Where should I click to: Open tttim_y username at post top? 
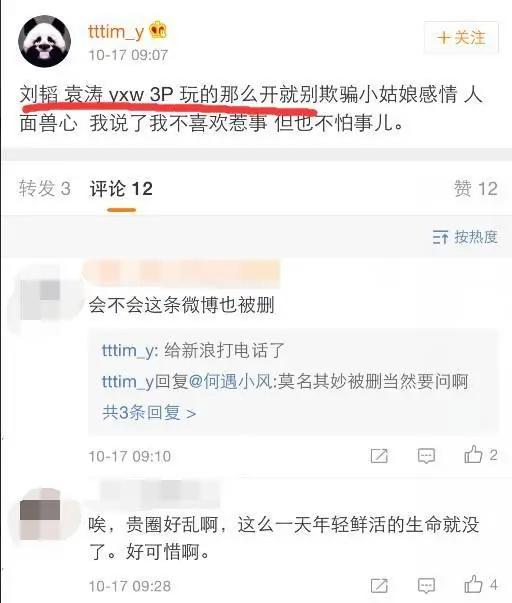tap(116, 32)
